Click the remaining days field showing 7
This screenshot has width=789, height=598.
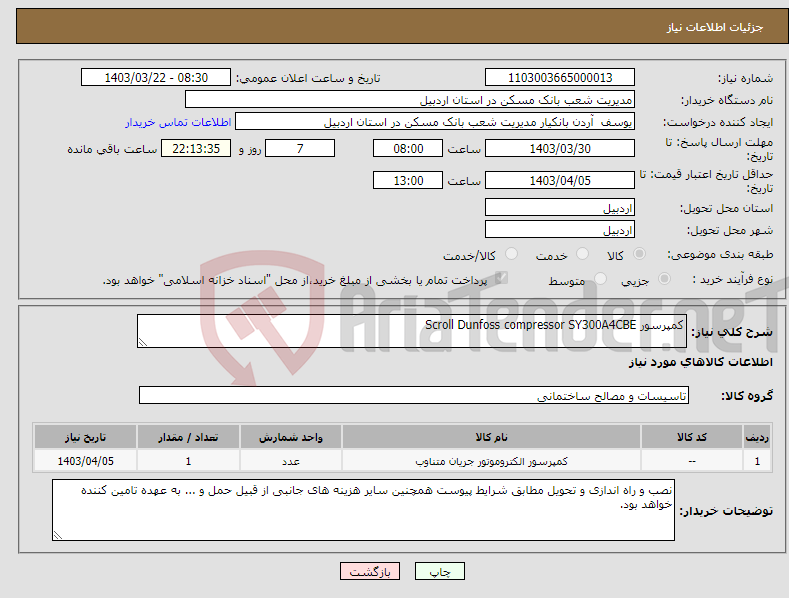(x=300, y=148)
